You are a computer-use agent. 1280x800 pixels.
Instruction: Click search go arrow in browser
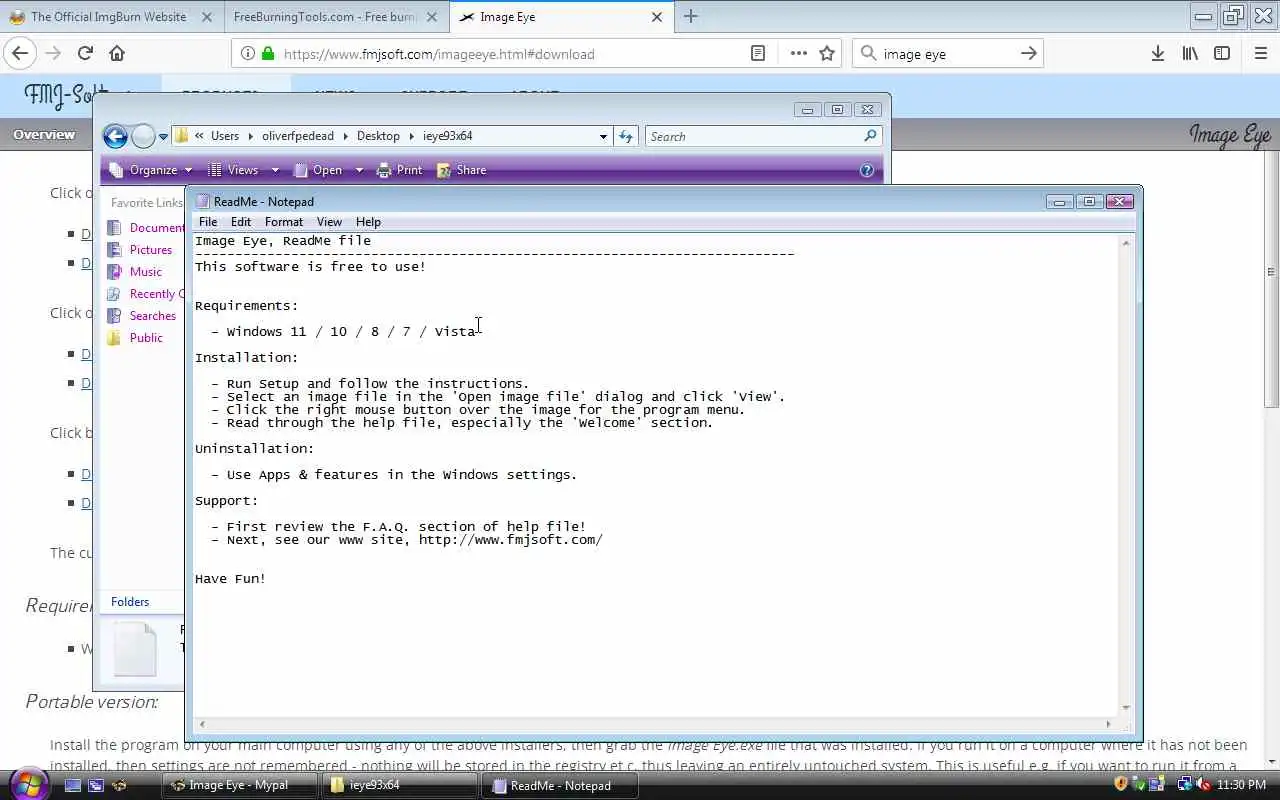[1028, 54]
